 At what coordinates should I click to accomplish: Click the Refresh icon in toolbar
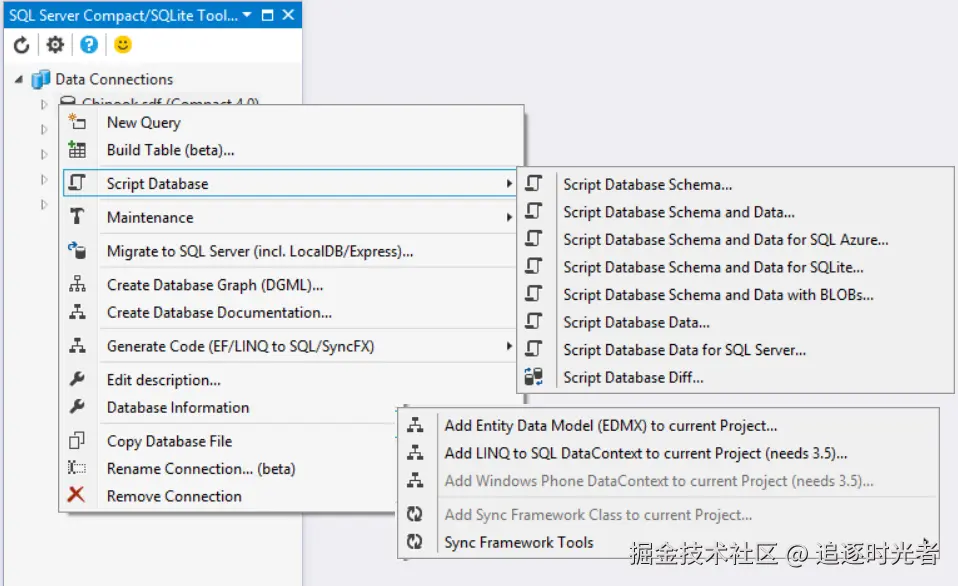[x=21, y=45]
